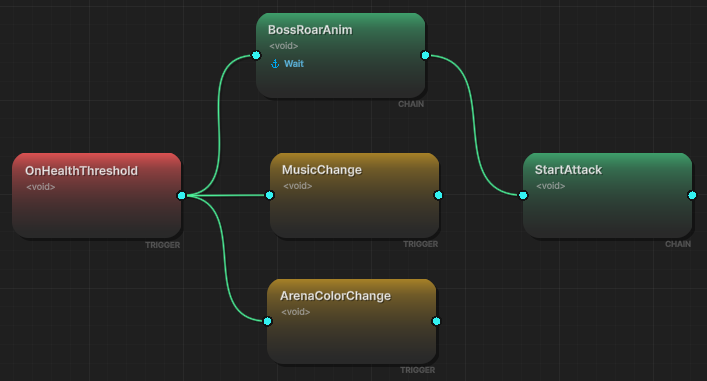The image size is (707, 381).
Task: Click the output port of MusicChange node
Action: 438,195
